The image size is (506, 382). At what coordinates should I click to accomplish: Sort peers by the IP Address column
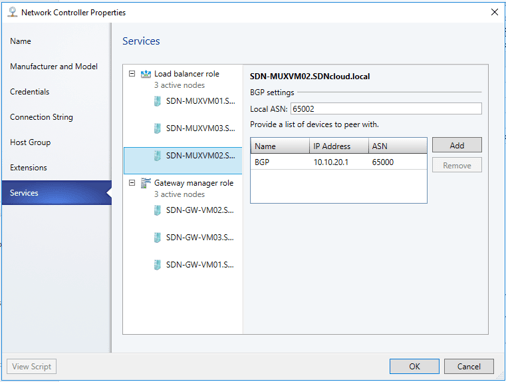(x=339, y=146)
